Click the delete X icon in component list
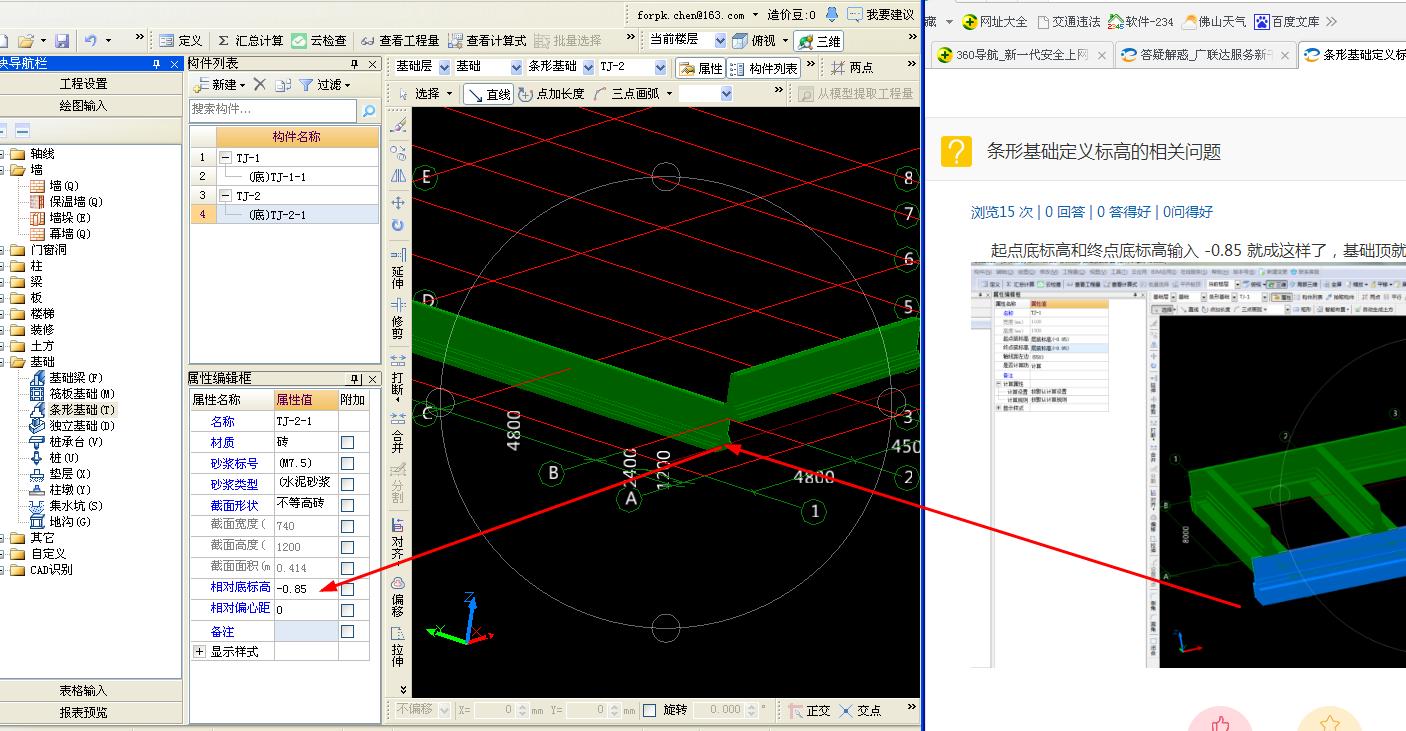 tap(259, 85)
